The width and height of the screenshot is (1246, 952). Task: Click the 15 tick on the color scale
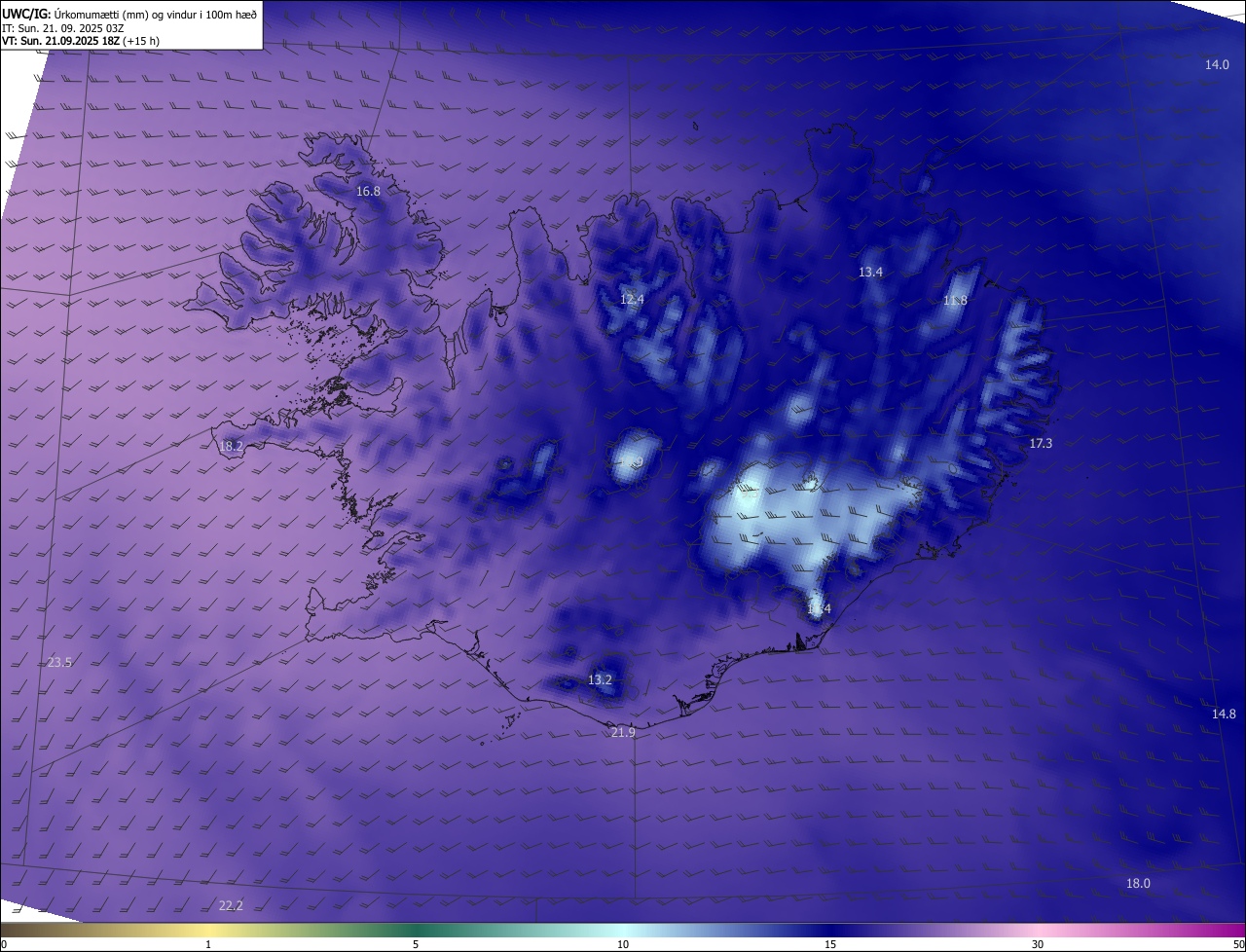[x=830, y=944]
